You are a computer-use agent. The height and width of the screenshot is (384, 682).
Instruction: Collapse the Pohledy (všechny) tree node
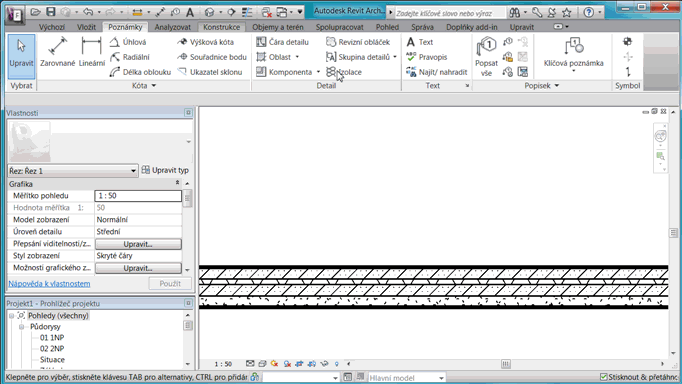[12, 316]
